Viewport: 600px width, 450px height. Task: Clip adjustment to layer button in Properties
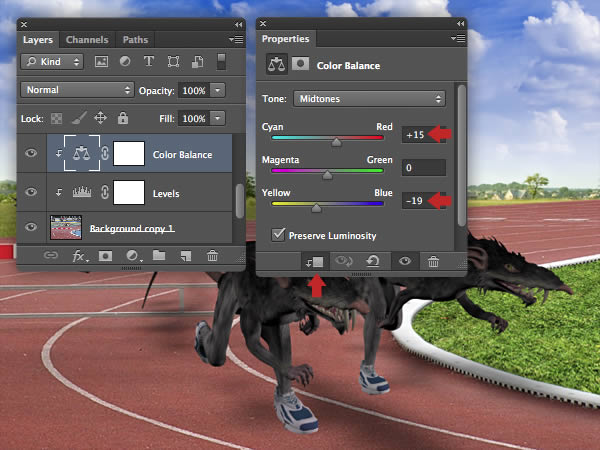[x=315, y=262]
